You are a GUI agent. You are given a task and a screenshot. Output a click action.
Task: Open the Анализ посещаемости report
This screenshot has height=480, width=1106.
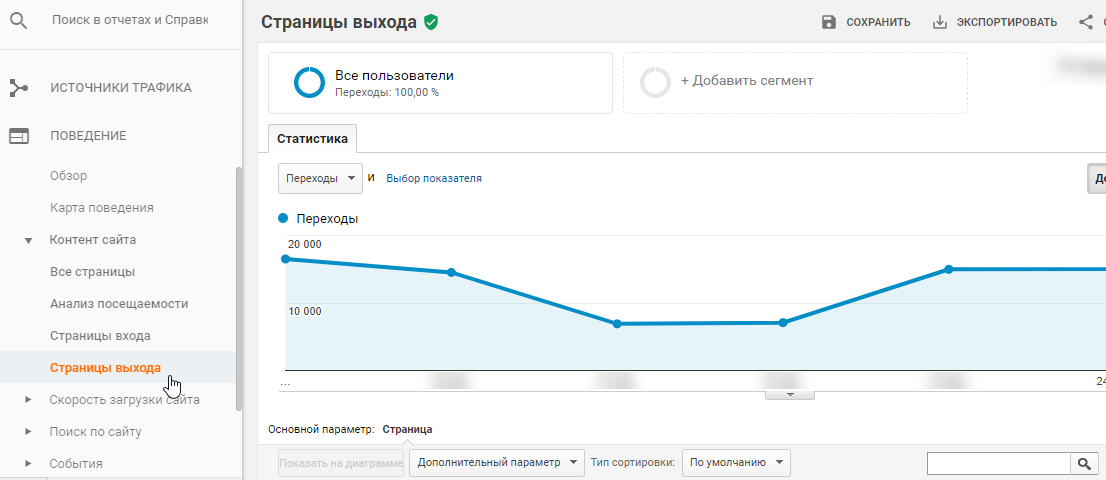[x=119, y=304]
